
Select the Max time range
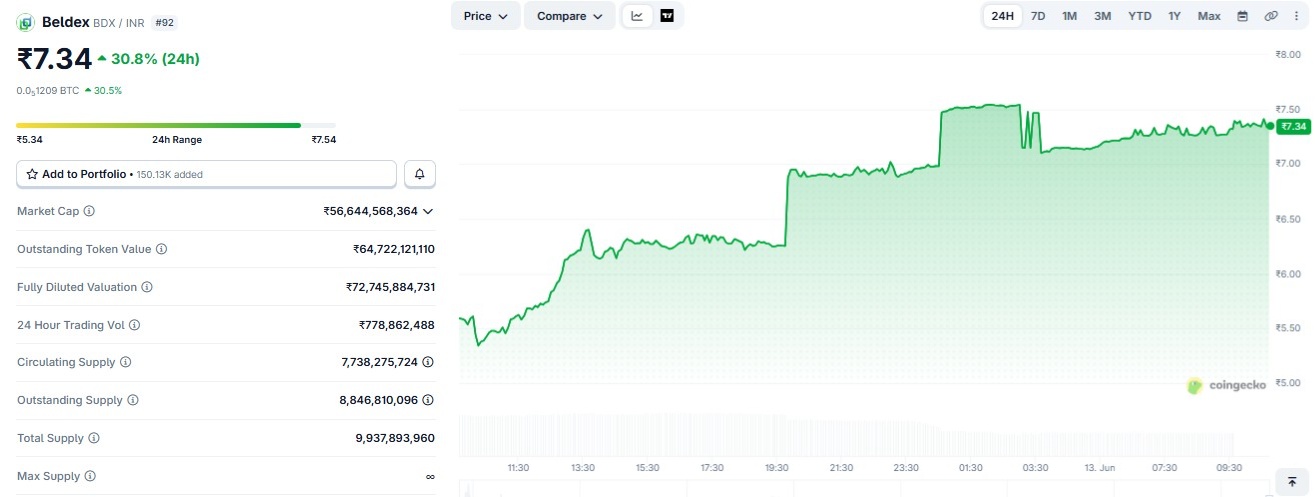click(1209, 16)
